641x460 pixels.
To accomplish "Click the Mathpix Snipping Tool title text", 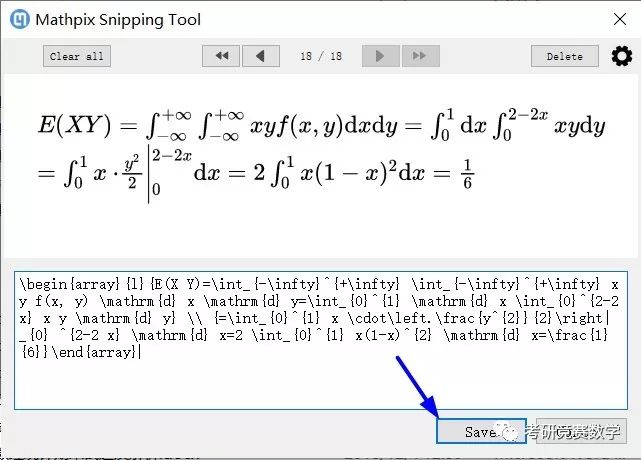I will [x=118, y=19].
